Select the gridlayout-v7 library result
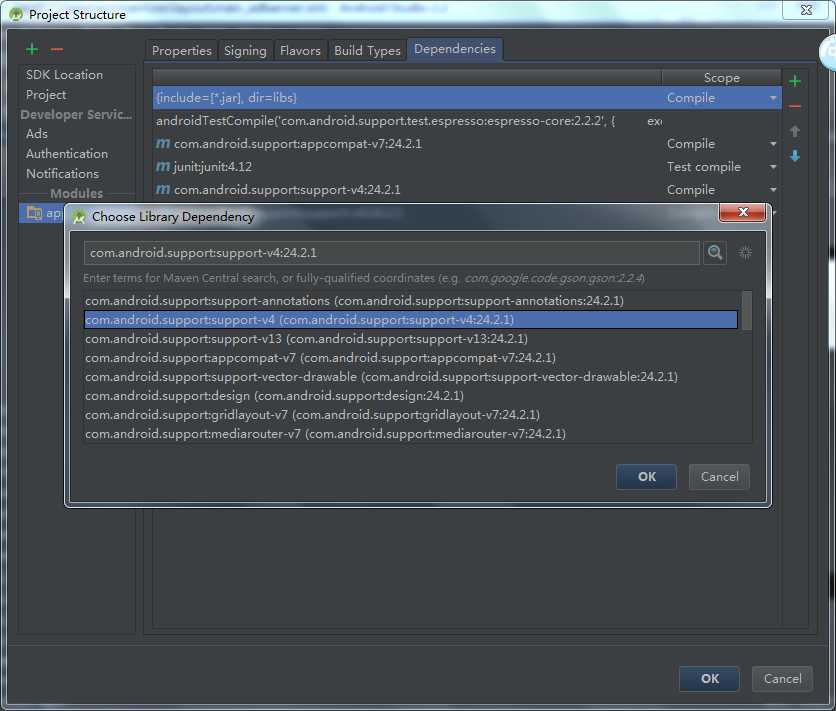Screen dimensions: 836x711 pyautogui.click(x=411, y=415)
